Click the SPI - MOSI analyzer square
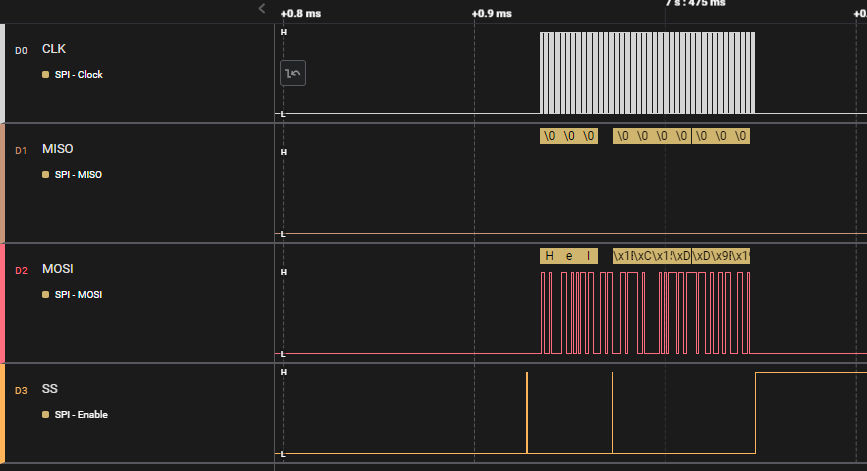 [45, 295]
